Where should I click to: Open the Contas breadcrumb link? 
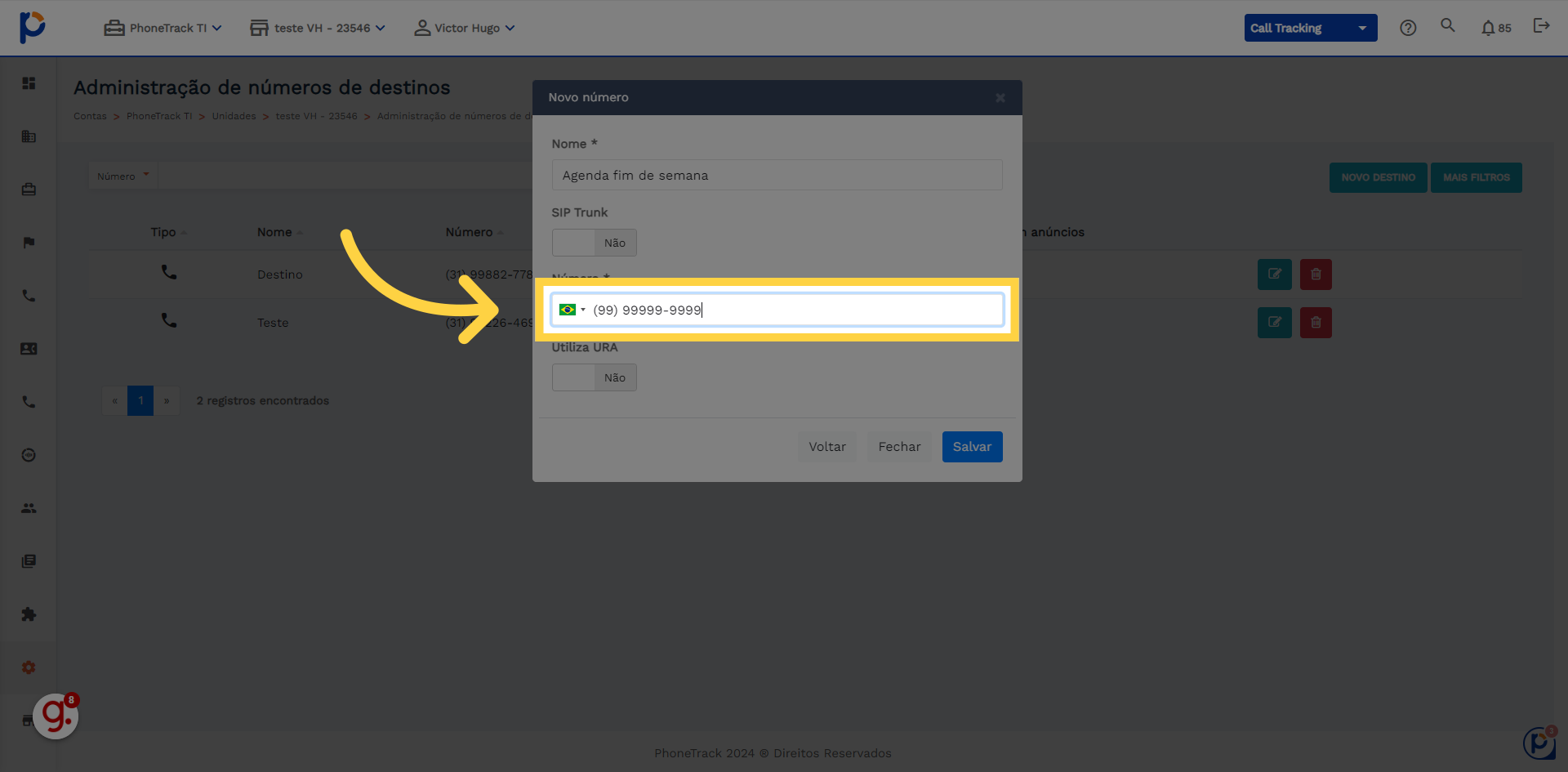click(90, 116)
